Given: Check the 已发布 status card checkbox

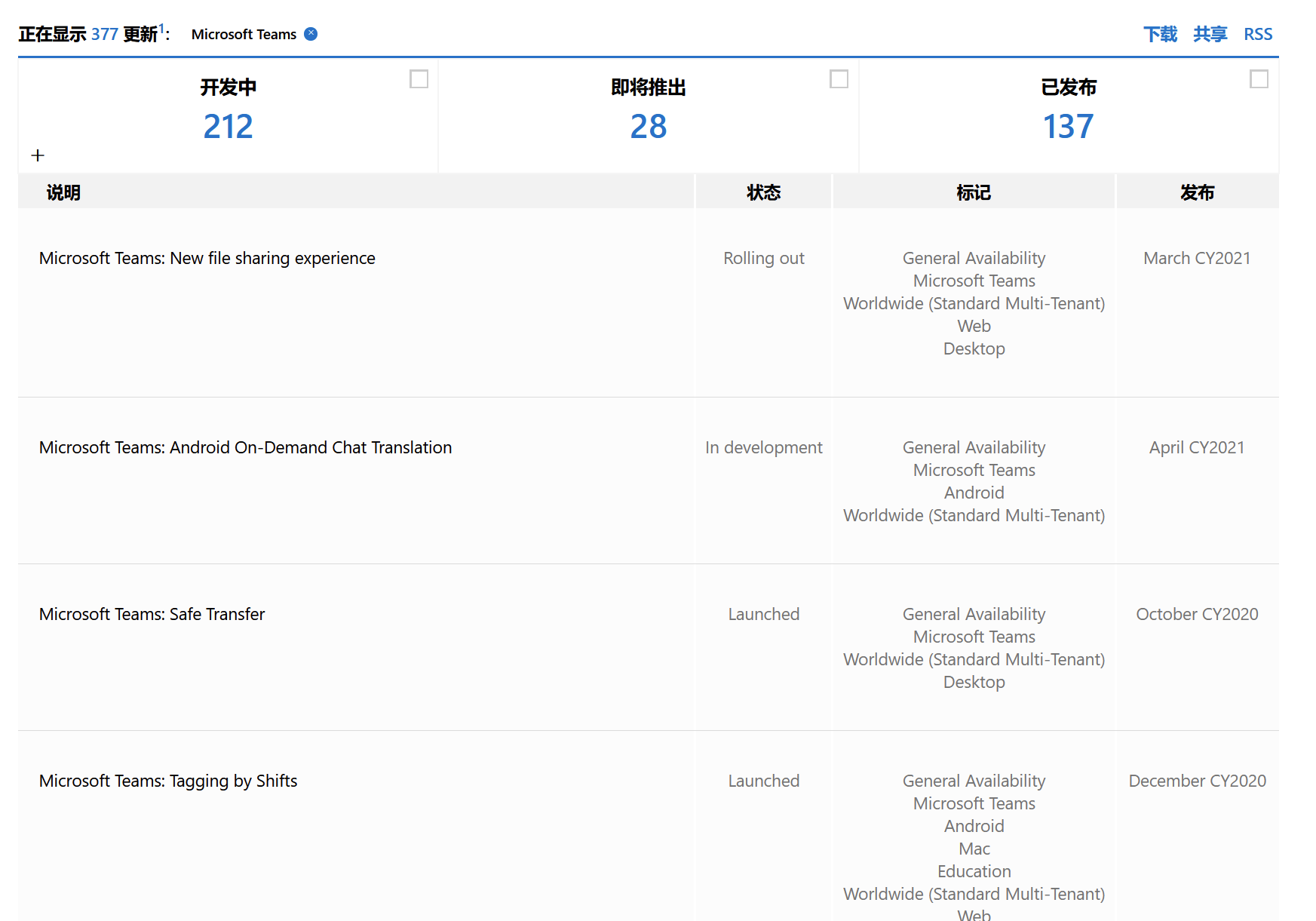Looking at the screenshot, I should [x=1258, y=78].
